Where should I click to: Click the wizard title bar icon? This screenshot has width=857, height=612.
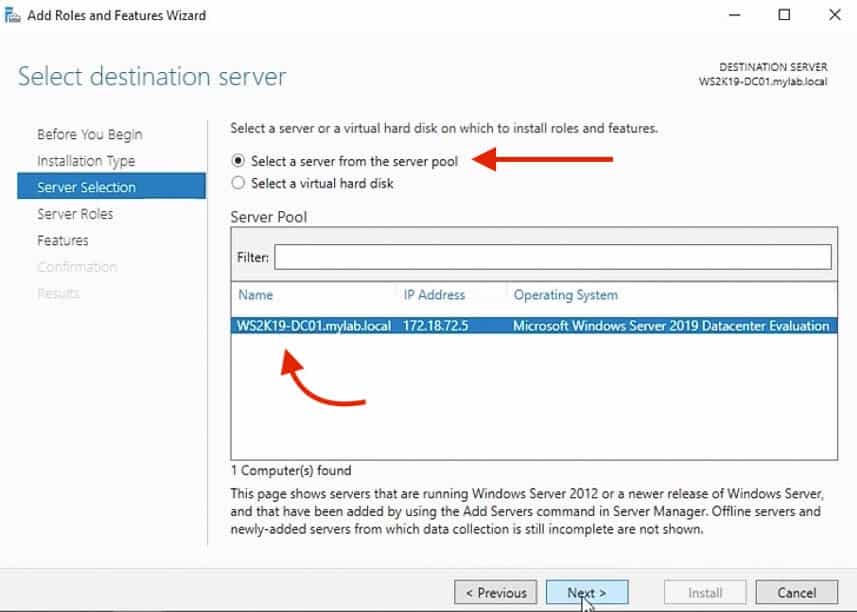[x=12, y=15]
